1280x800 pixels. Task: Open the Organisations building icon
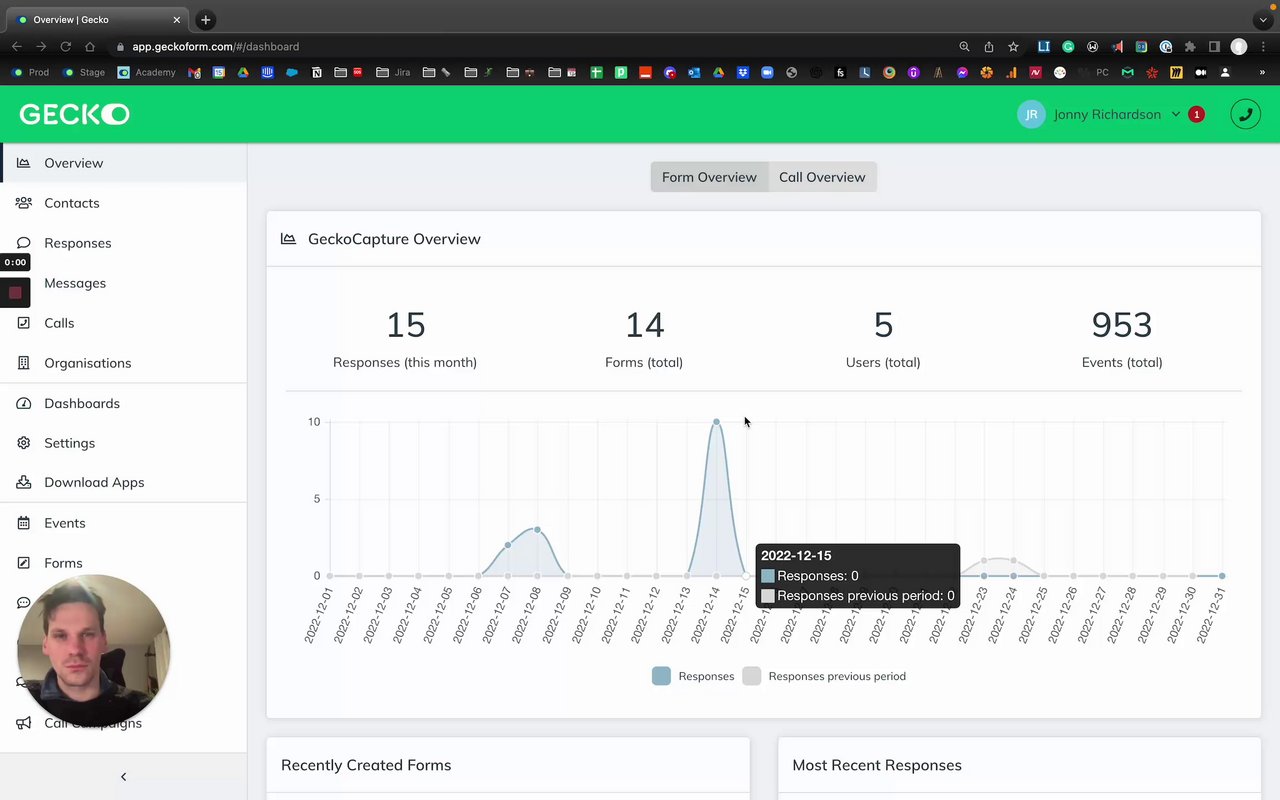point(23,363)
